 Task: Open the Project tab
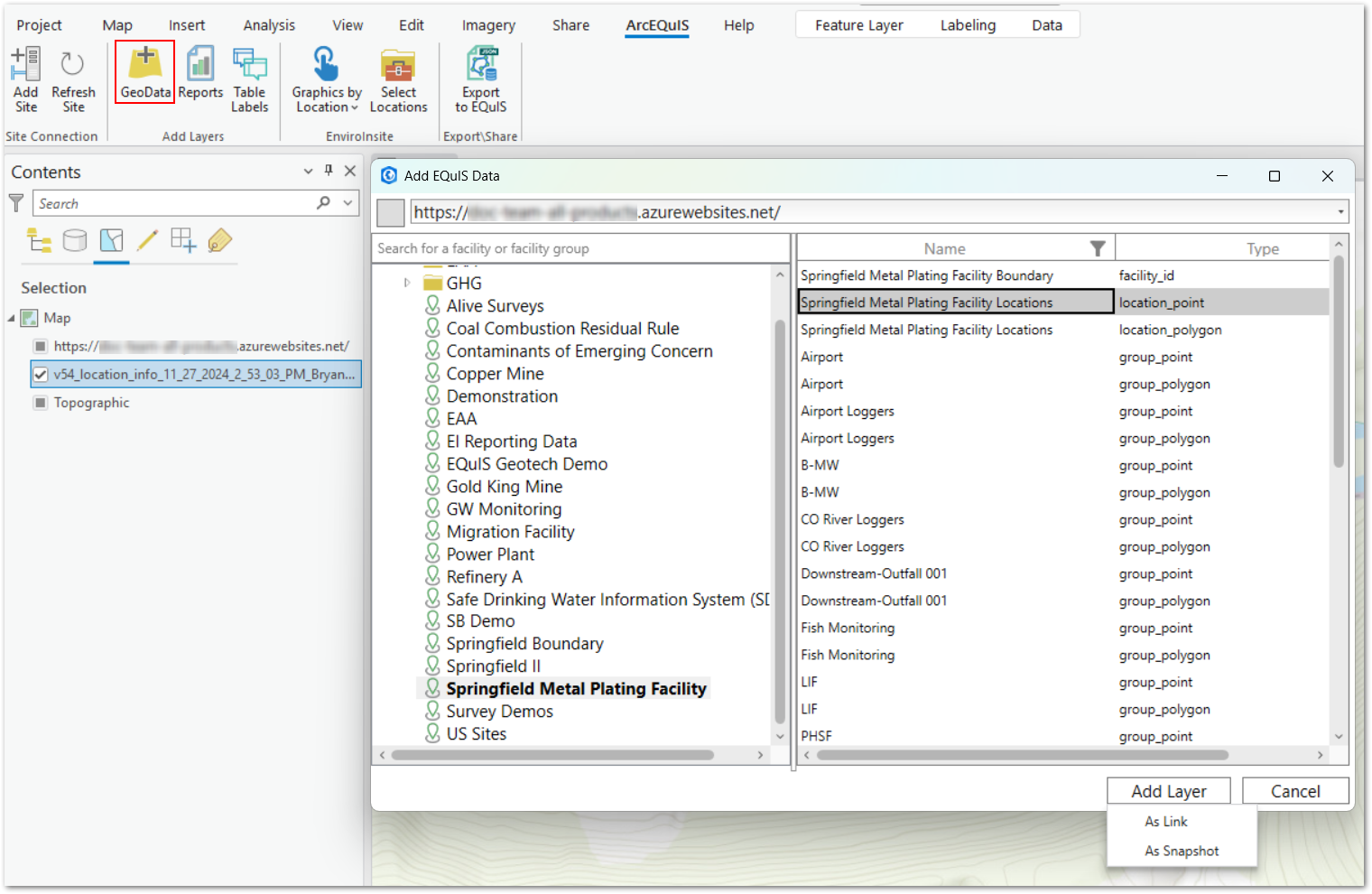39,25
